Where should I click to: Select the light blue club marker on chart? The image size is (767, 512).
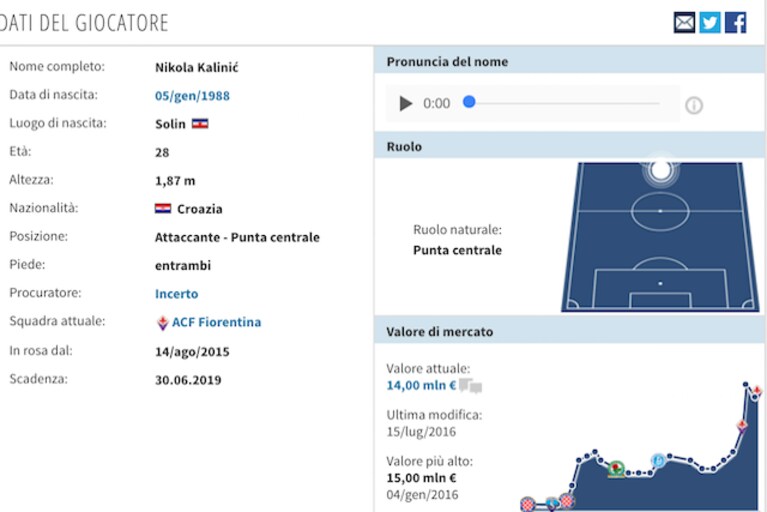(x=658, y=460)
